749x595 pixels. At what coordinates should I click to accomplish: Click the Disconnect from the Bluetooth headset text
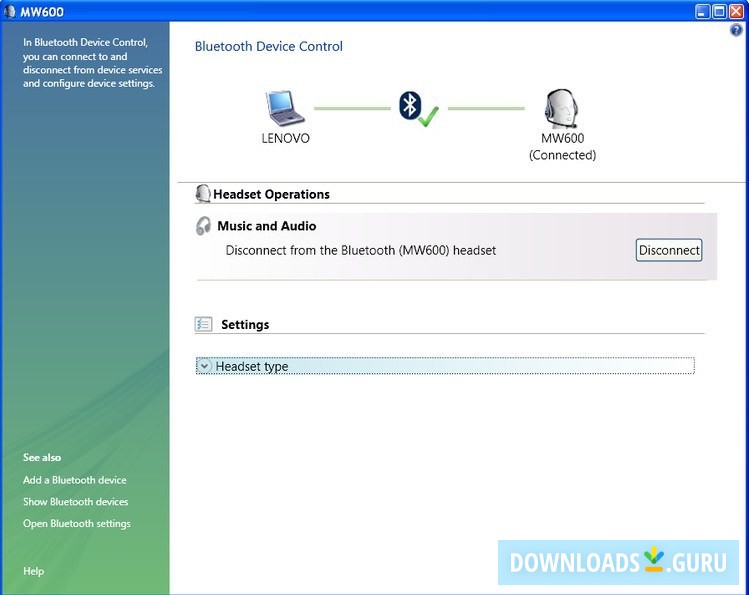(361, 250)
